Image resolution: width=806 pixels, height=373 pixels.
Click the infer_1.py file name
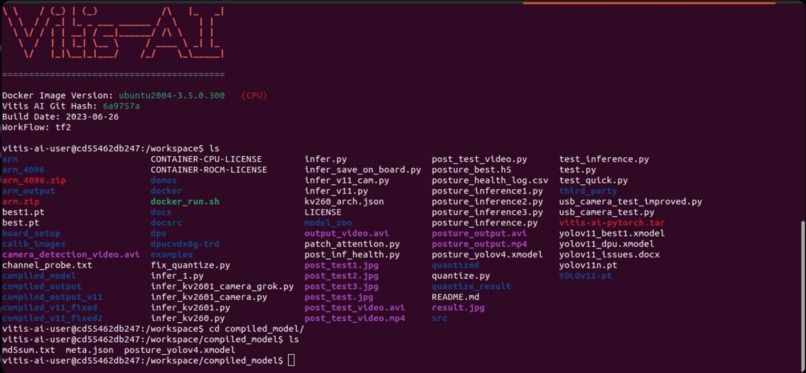tap(177, 276)
